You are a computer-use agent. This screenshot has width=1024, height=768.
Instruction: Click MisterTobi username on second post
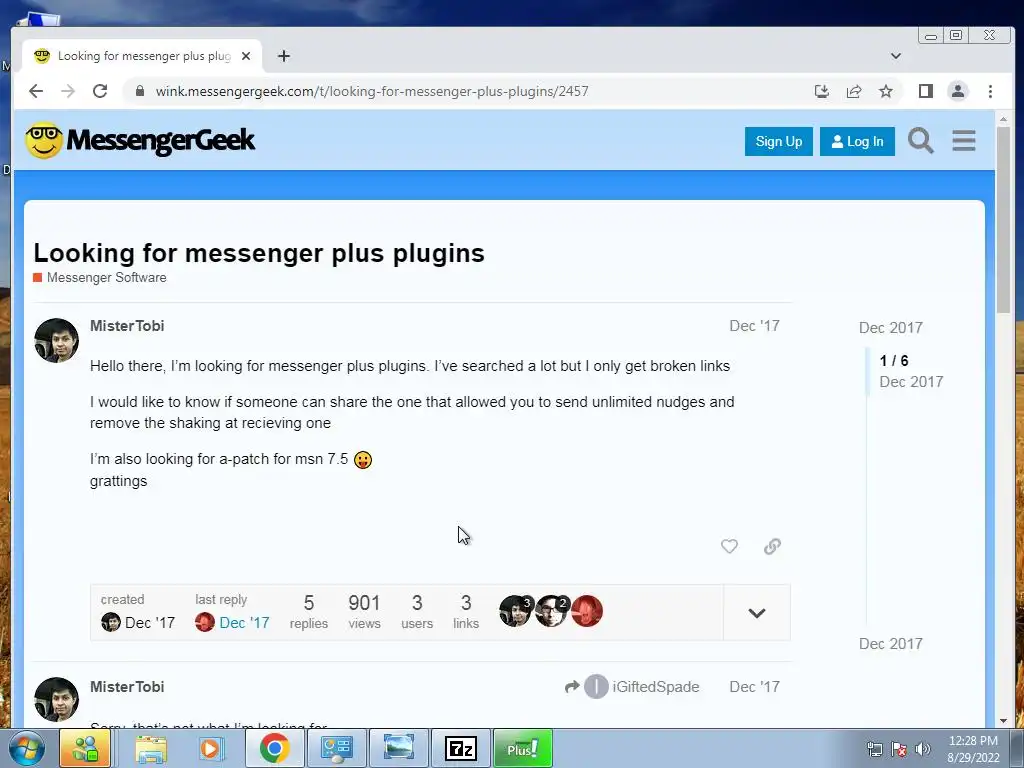[127, 687]
